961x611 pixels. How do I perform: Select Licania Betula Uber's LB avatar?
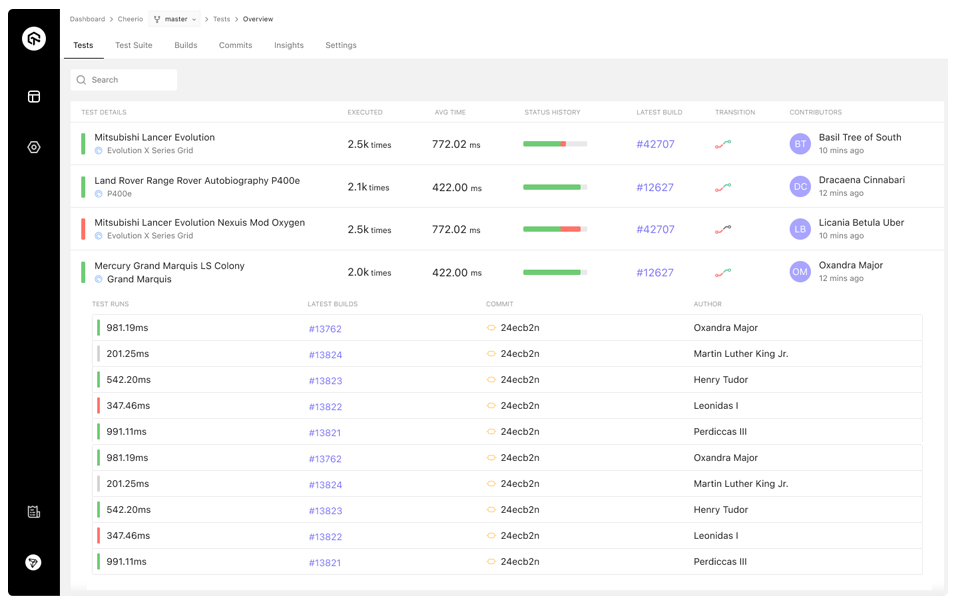pos(799,229)
